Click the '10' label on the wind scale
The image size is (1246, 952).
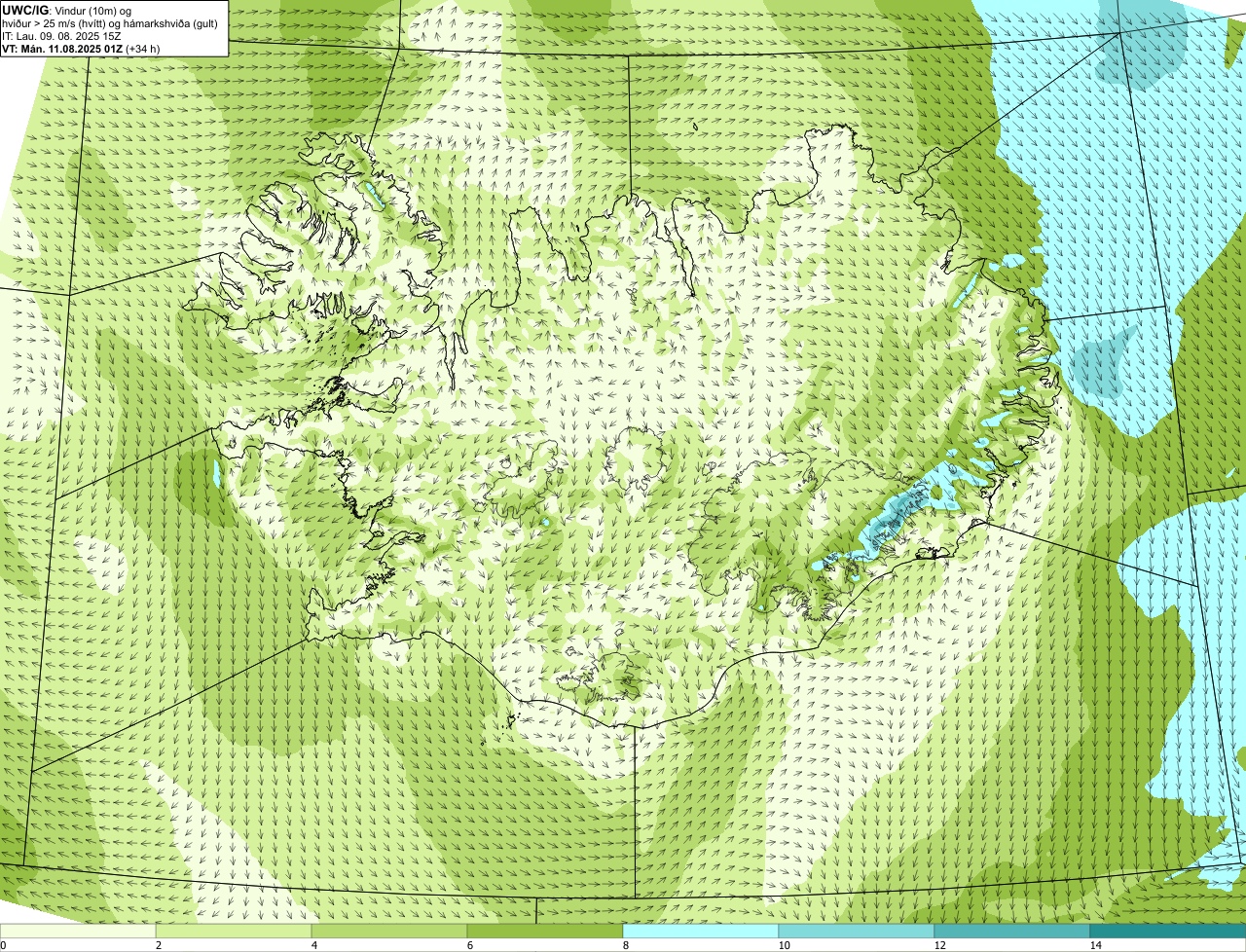[784, 945]
